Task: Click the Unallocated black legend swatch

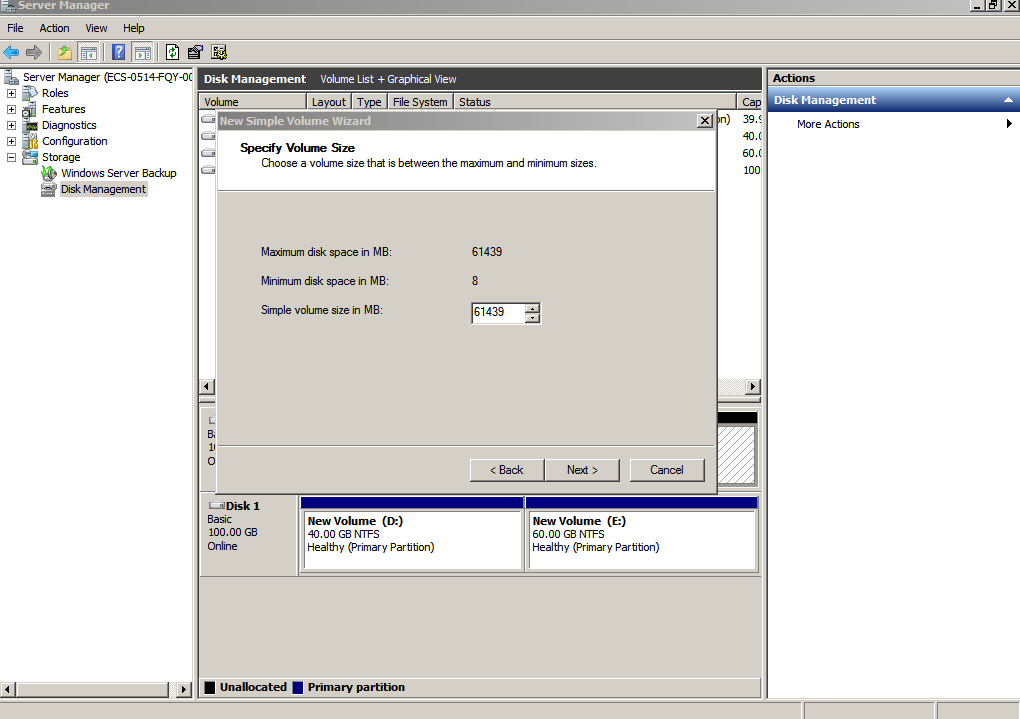Action: [210, 687]
